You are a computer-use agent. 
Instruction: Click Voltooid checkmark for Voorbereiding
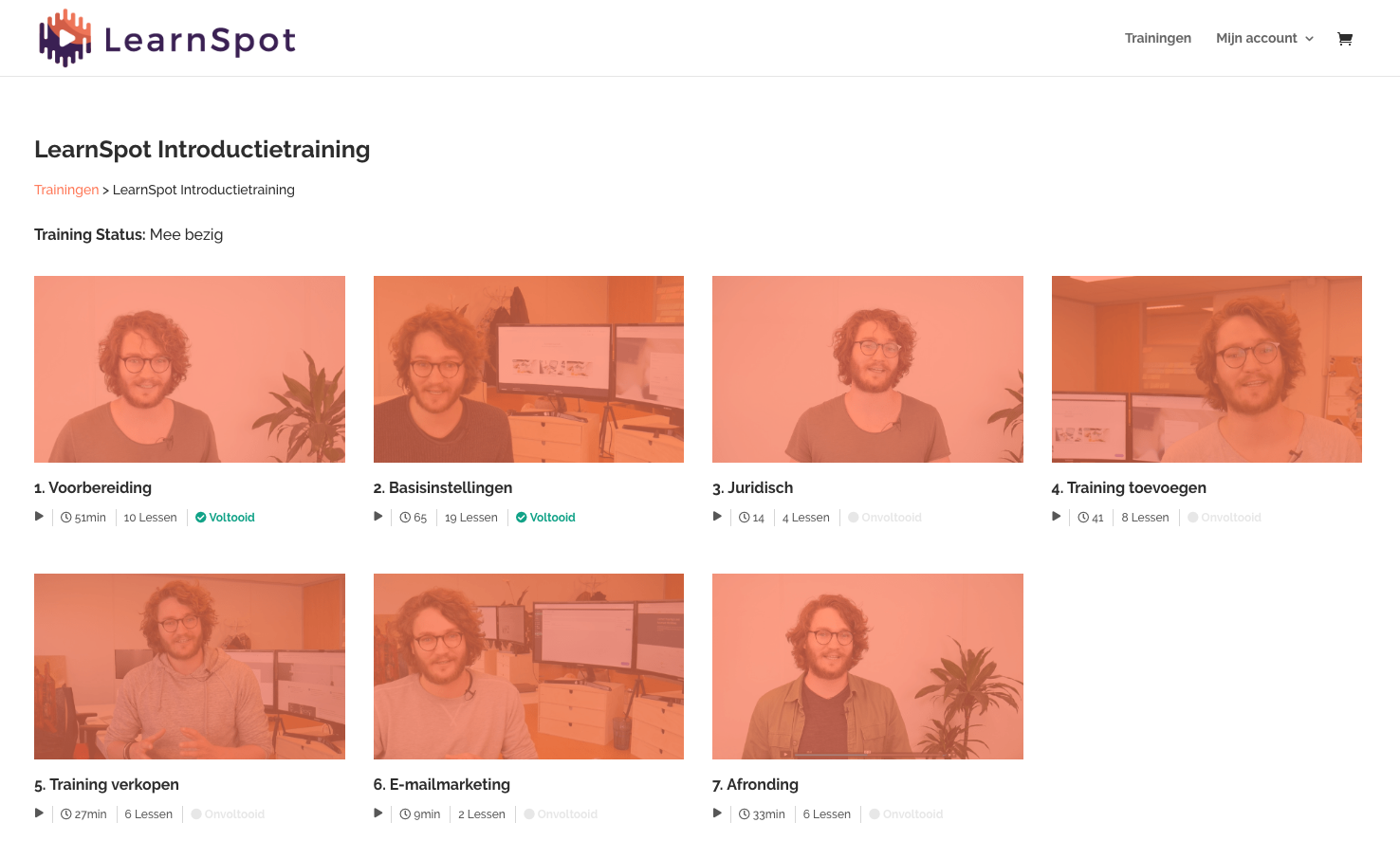click(201, 518)
